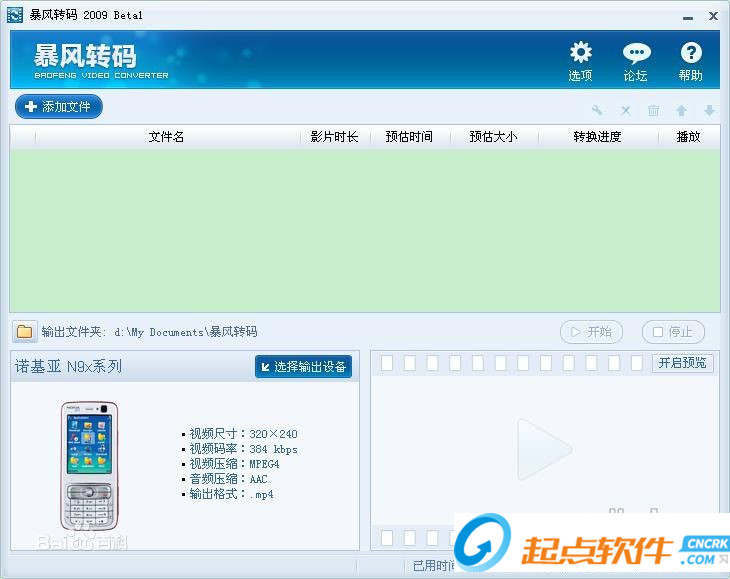Click the large play triangle in preview
The height and width of the screenshot is (579, 730).
544,449
